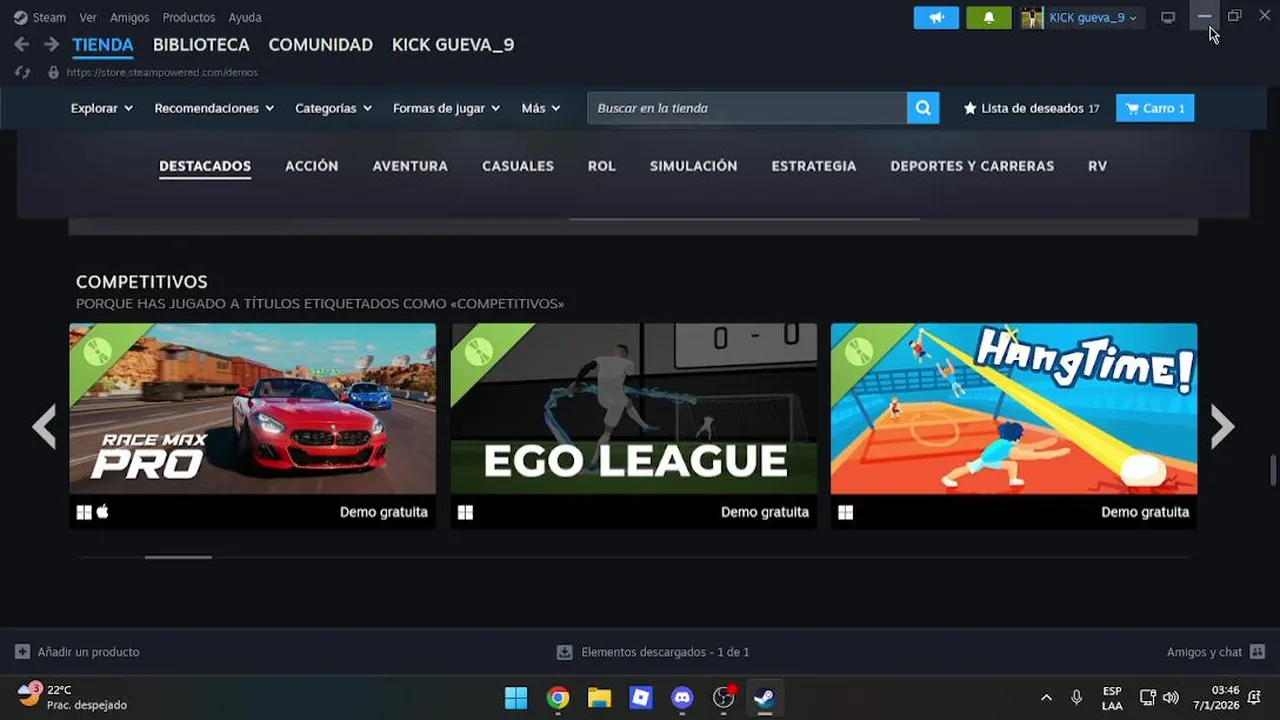Click Windows icon under Ego League
This screenshot has width=1280, height=720.
[465, 512]
